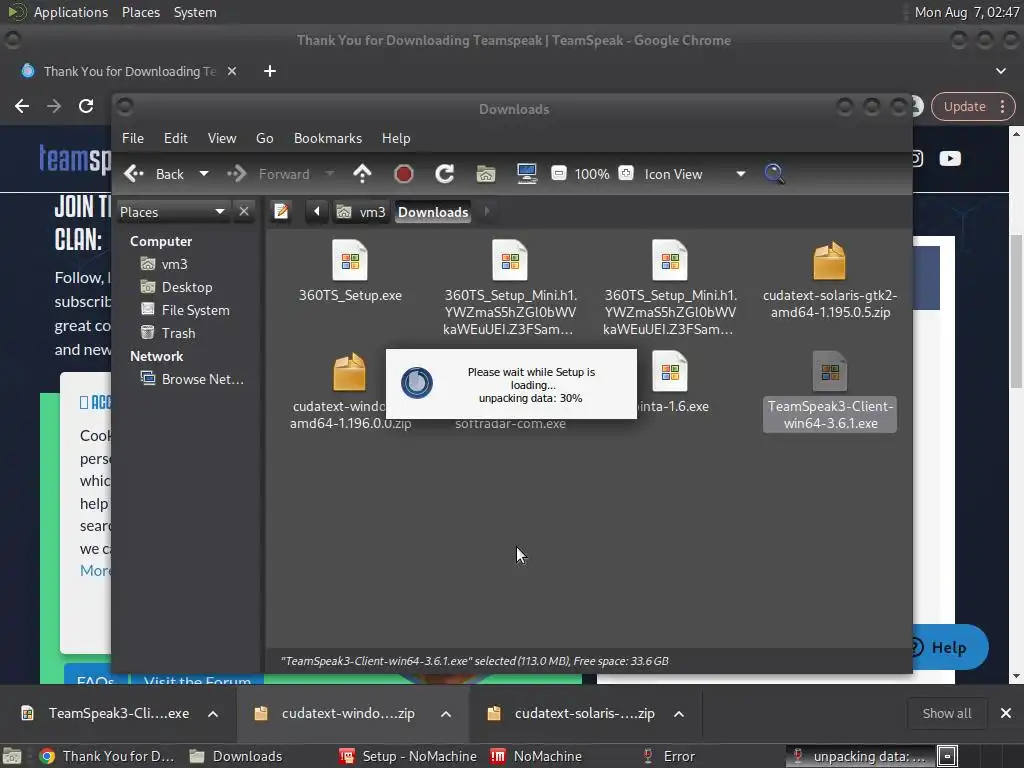Open the Back history dropdown arrow
The width and height of the screenshot is (1024, 768).
[204, 174]
